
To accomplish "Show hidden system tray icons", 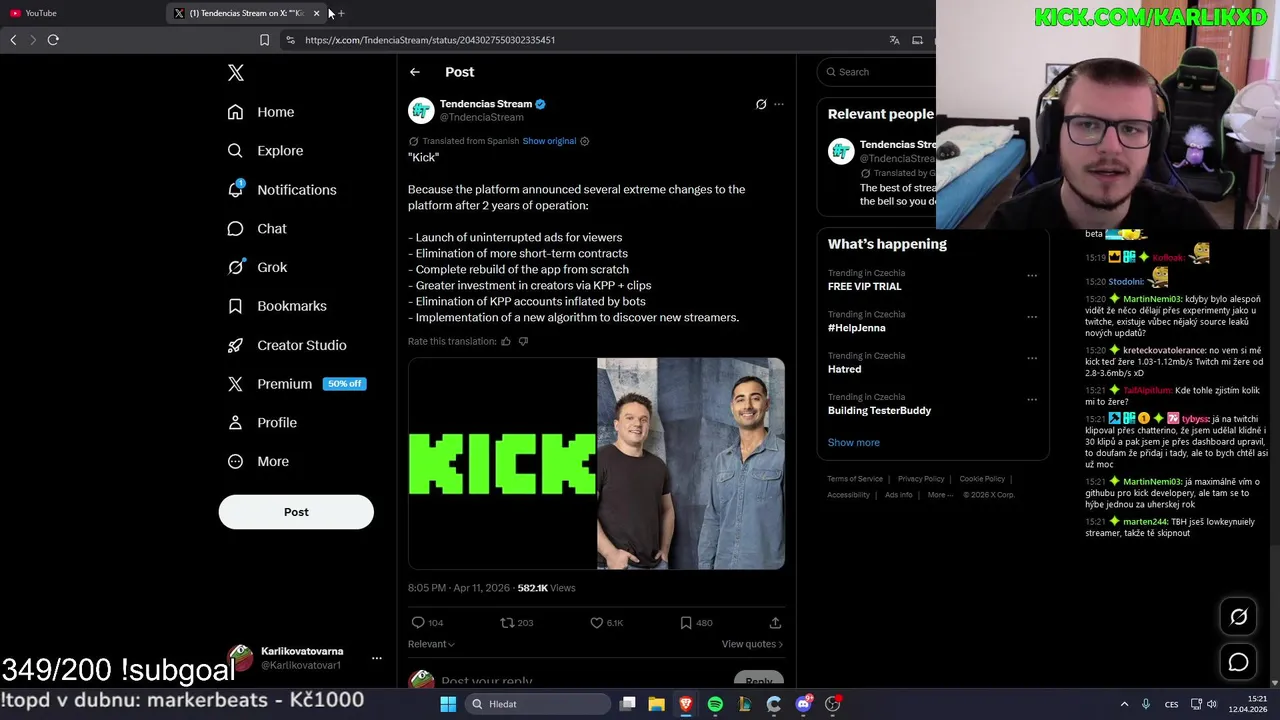I will tap(1124, 704).
